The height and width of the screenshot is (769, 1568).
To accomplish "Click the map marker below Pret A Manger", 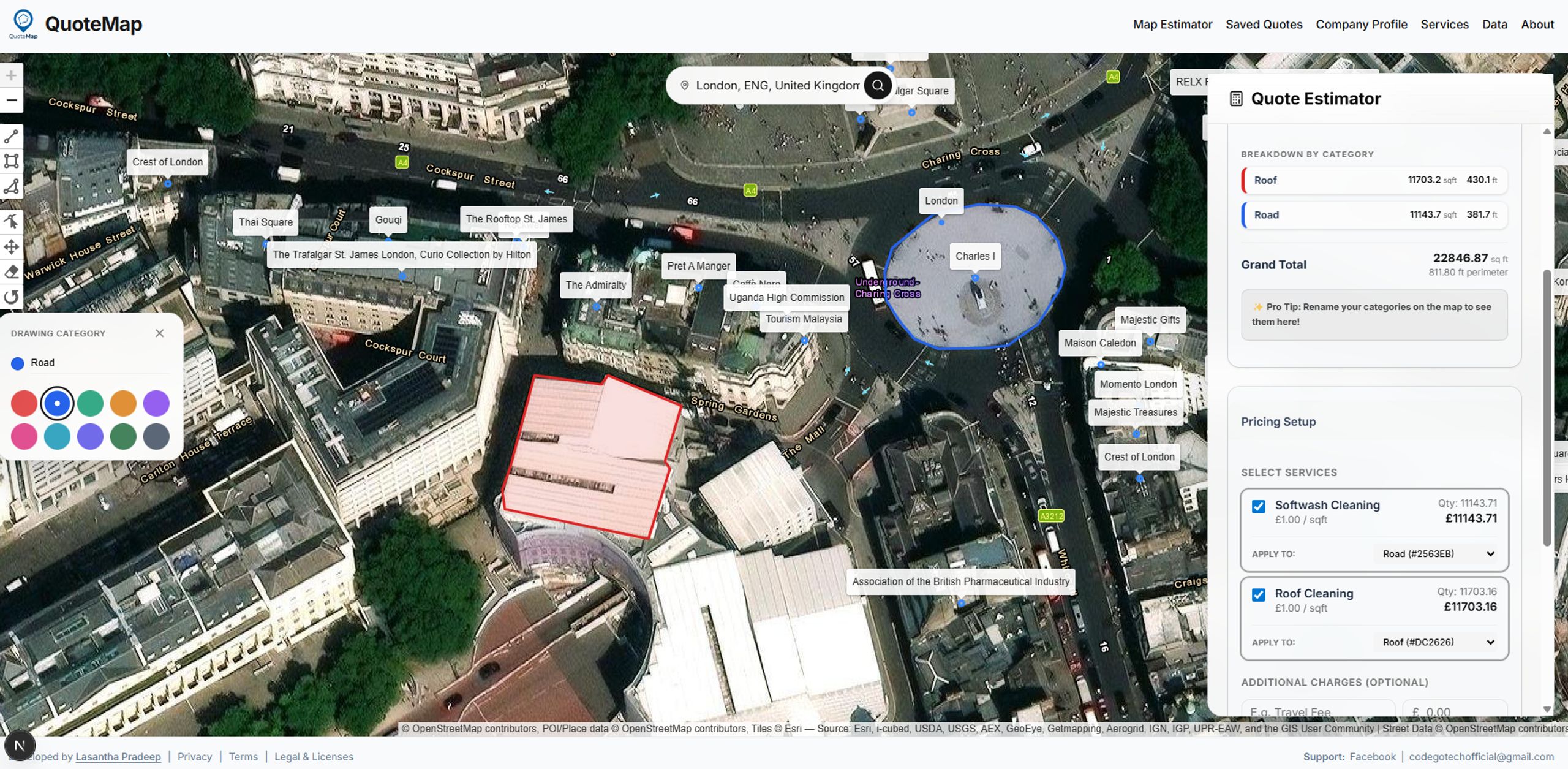I will coord(698,287).
